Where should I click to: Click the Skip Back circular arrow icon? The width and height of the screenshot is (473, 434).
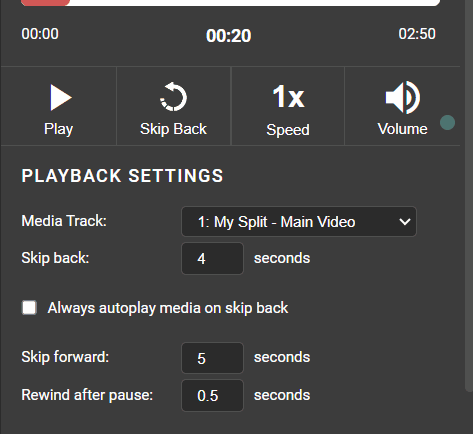click(x=173, y=97)
